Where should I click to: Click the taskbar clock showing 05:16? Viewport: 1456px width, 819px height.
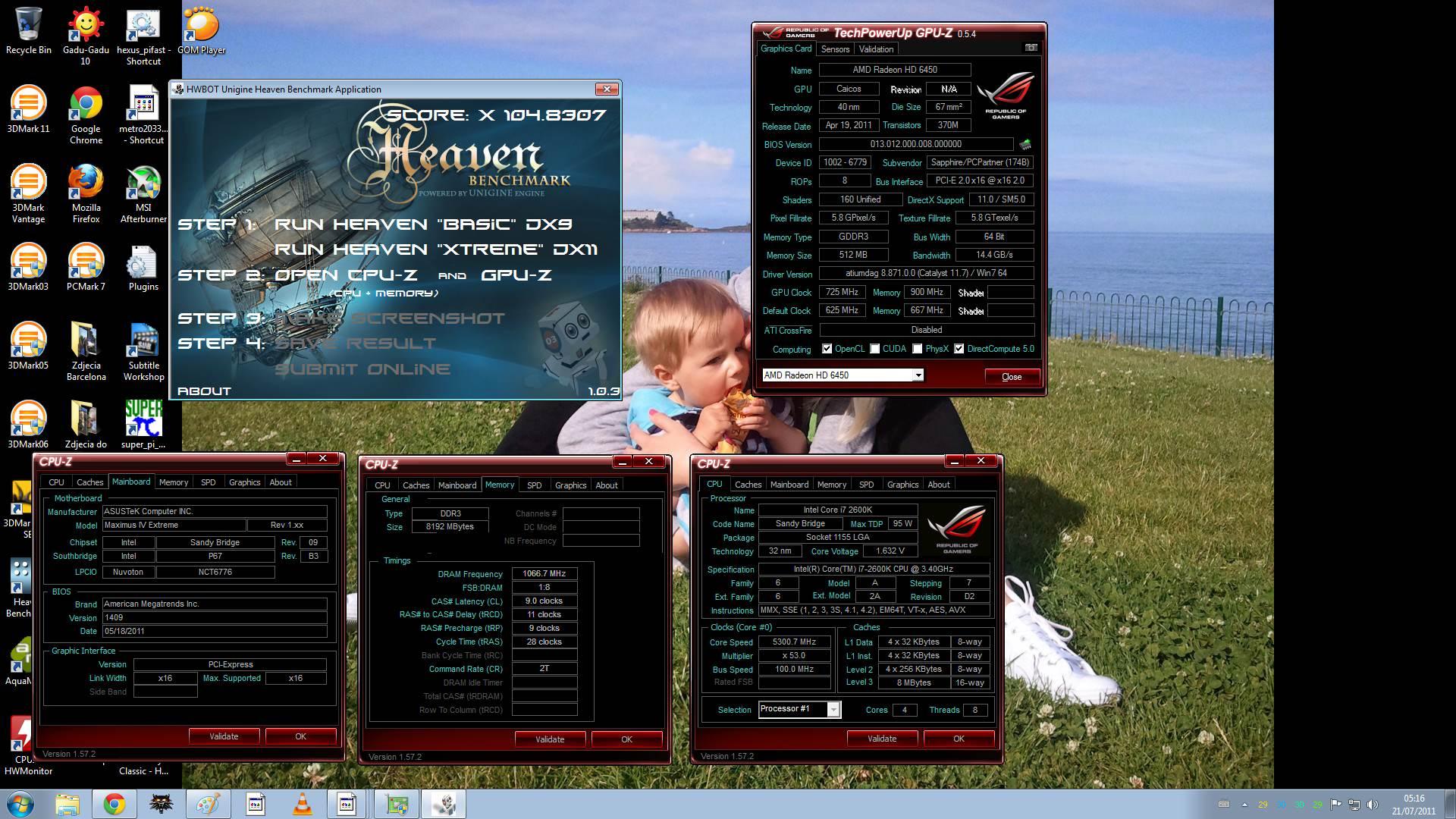click(1414, 805)
